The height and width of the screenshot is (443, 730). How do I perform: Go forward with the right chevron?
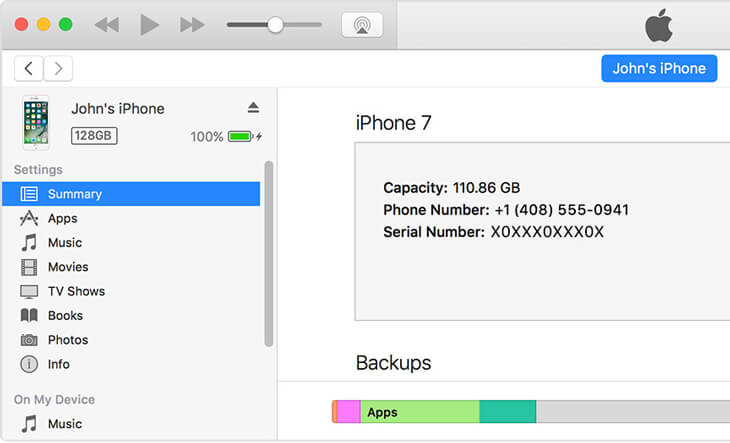58,68
